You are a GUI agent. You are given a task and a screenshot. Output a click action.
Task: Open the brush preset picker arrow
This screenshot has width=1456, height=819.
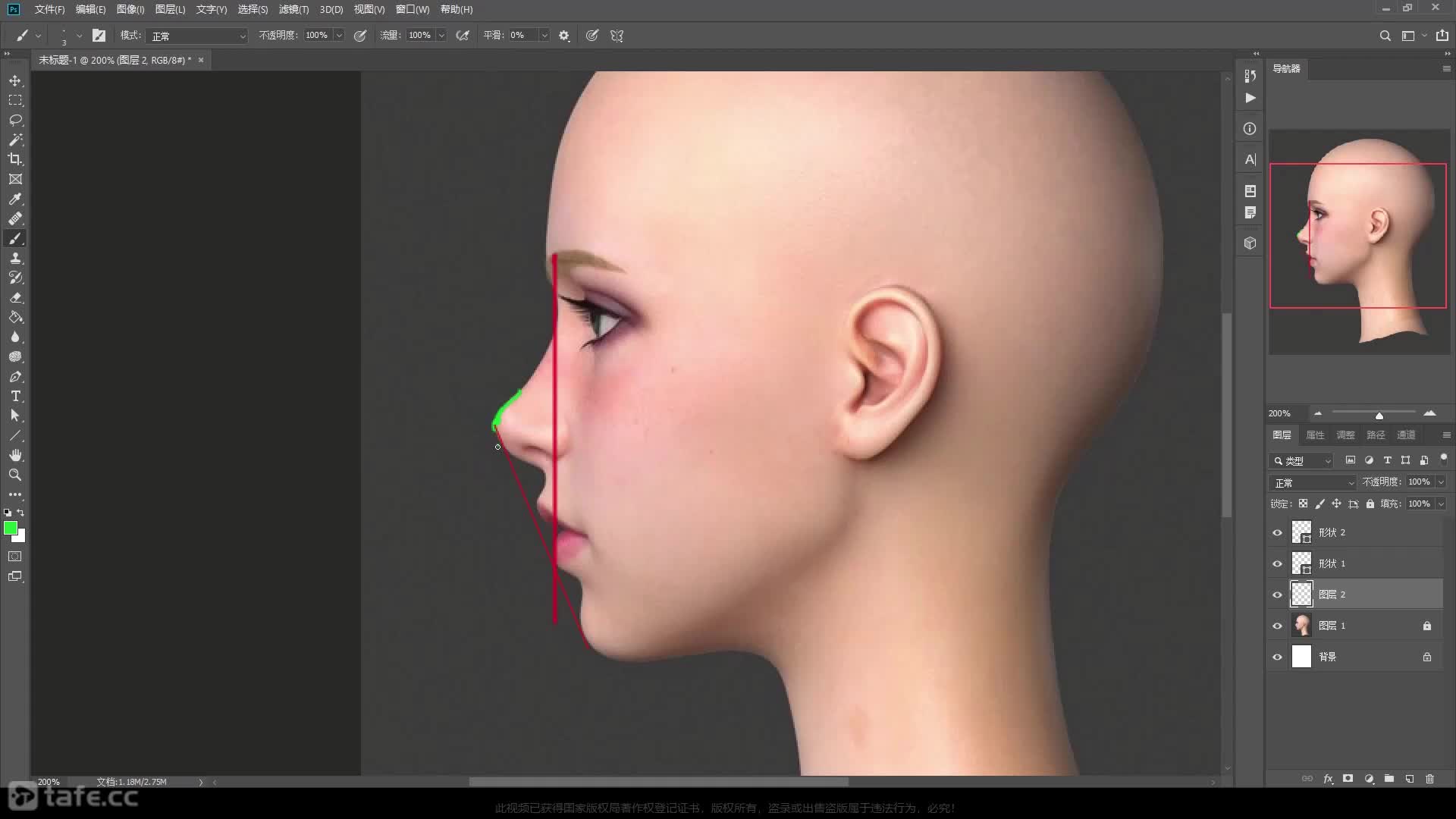79,36
